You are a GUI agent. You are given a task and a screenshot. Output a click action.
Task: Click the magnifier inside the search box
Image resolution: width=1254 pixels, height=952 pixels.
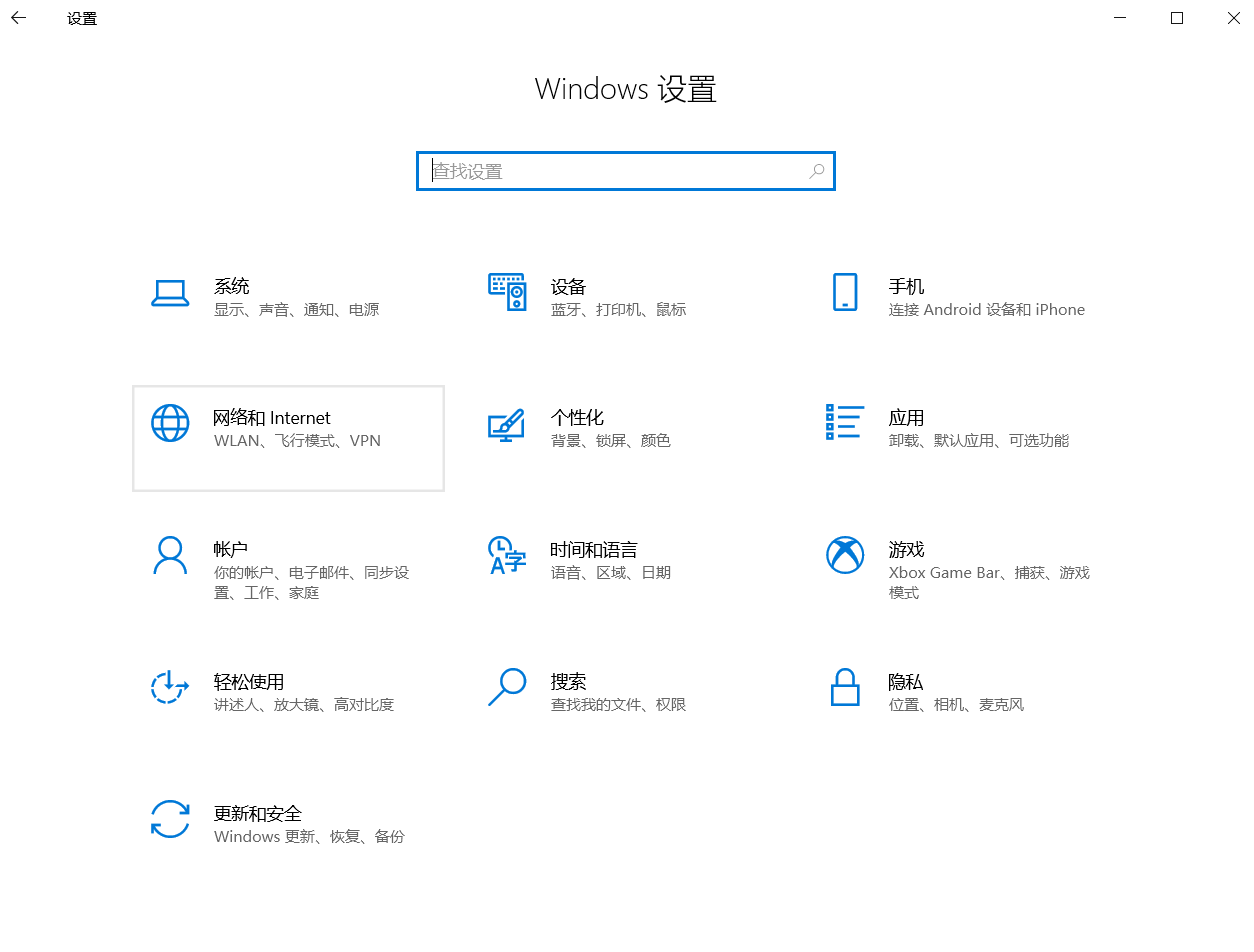click(816, 170)
